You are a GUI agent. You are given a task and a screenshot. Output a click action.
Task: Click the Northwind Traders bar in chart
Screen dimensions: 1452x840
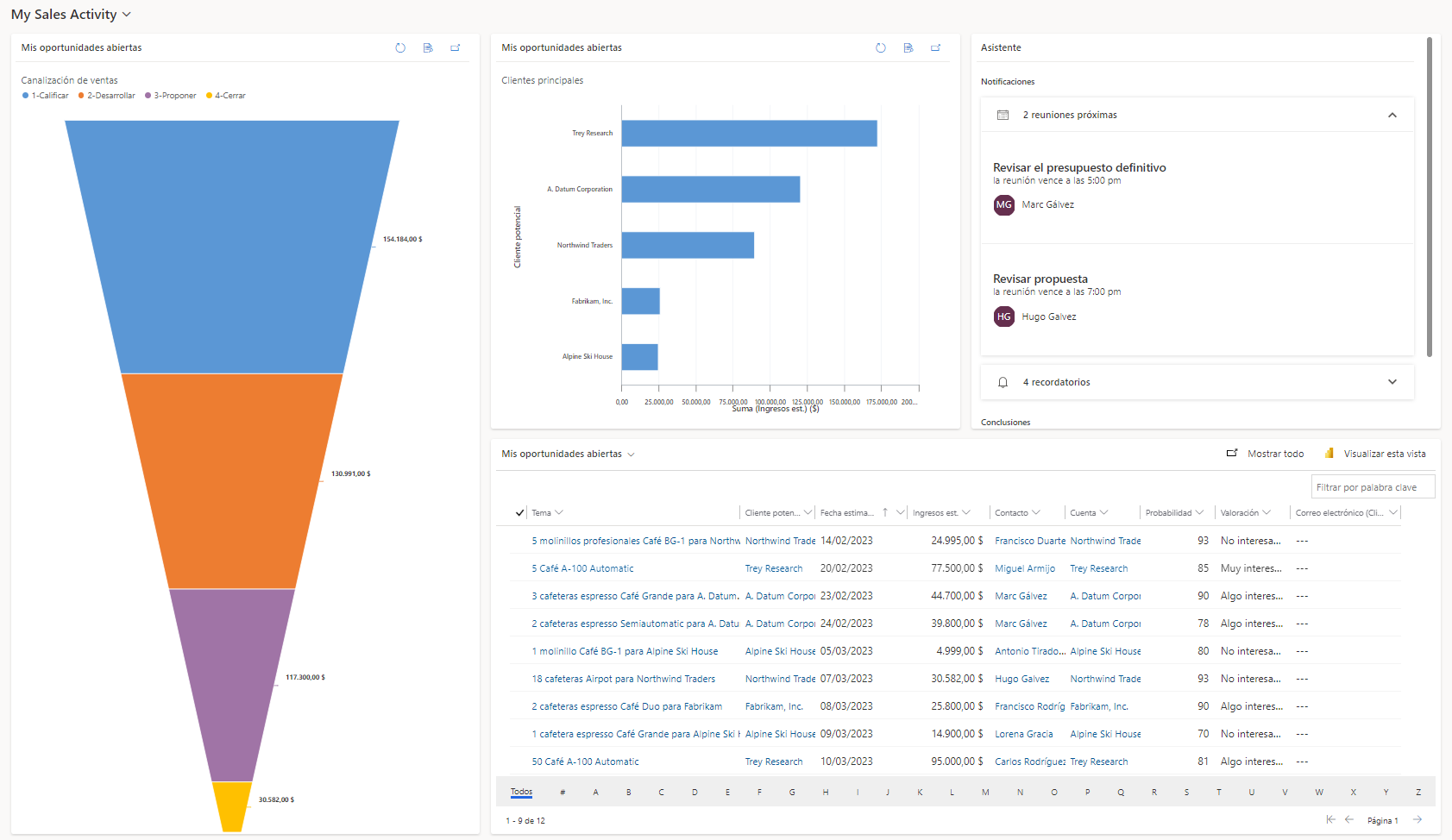pyautogui.click(x=688, y=245)
